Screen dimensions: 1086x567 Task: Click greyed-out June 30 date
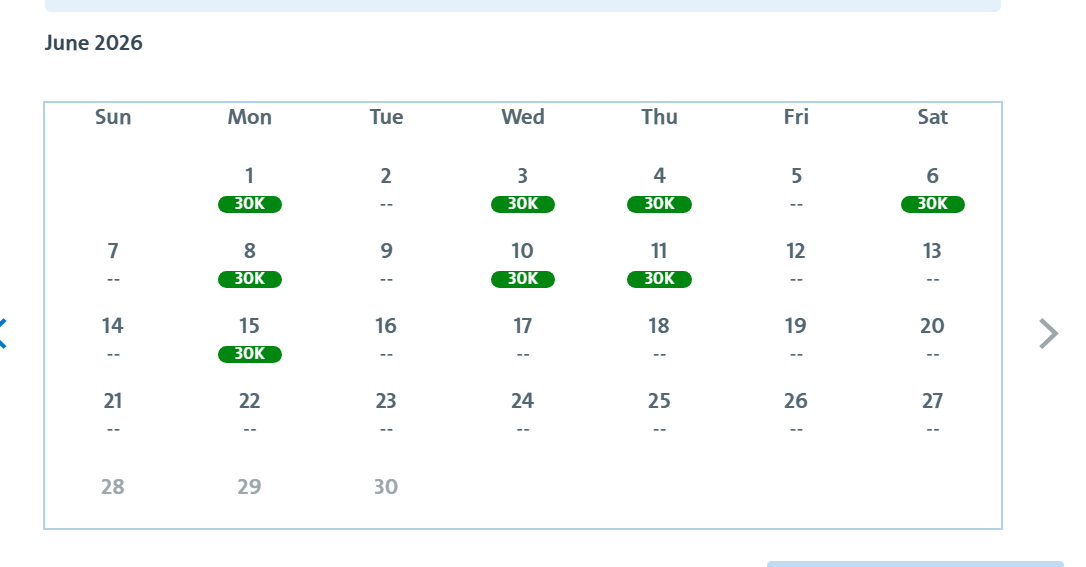tap(386, 487)
